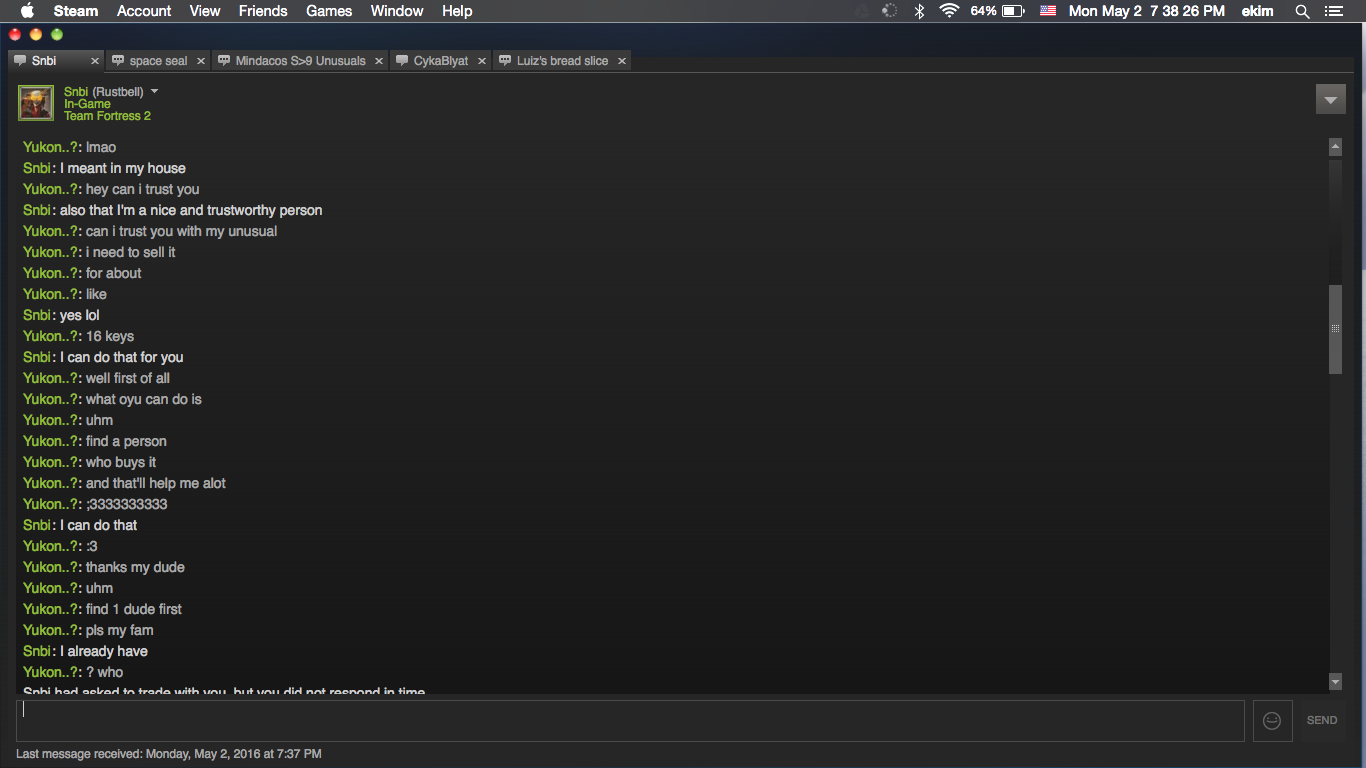
Task: Focus the chat message input field
Action: tap(630, 720)
